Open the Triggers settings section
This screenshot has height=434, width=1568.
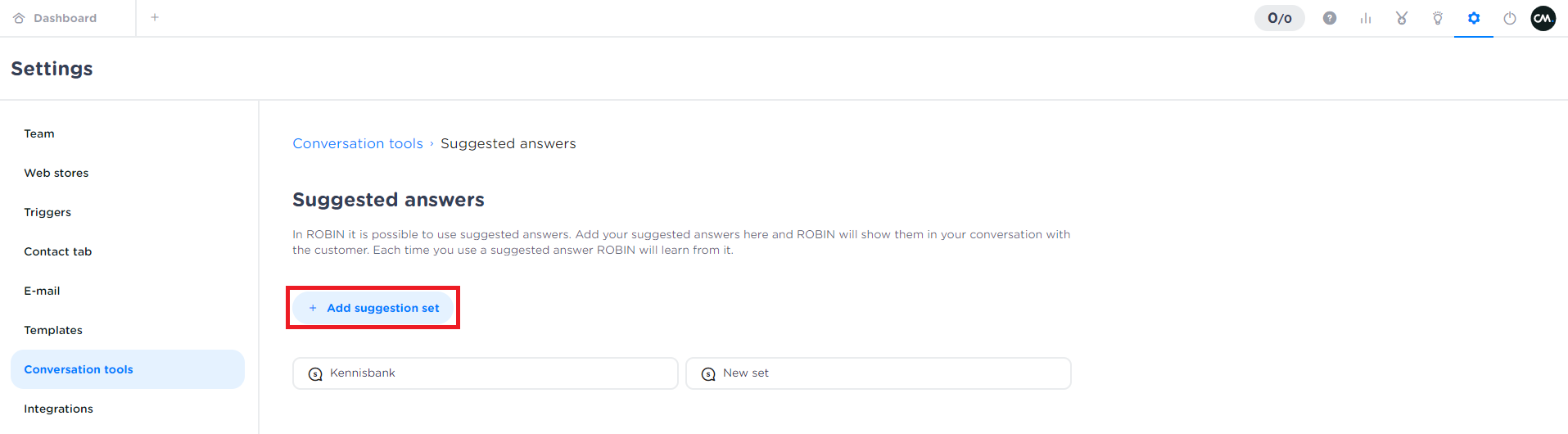point(47,212)
